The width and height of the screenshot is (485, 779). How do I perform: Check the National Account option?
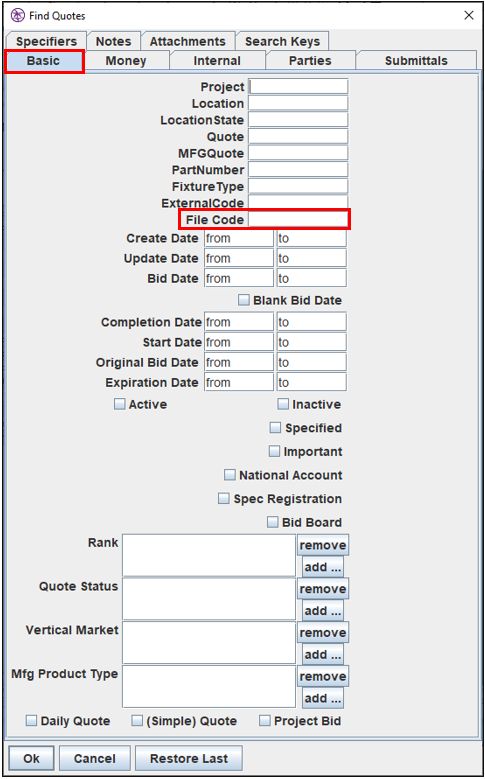point(229,475)
